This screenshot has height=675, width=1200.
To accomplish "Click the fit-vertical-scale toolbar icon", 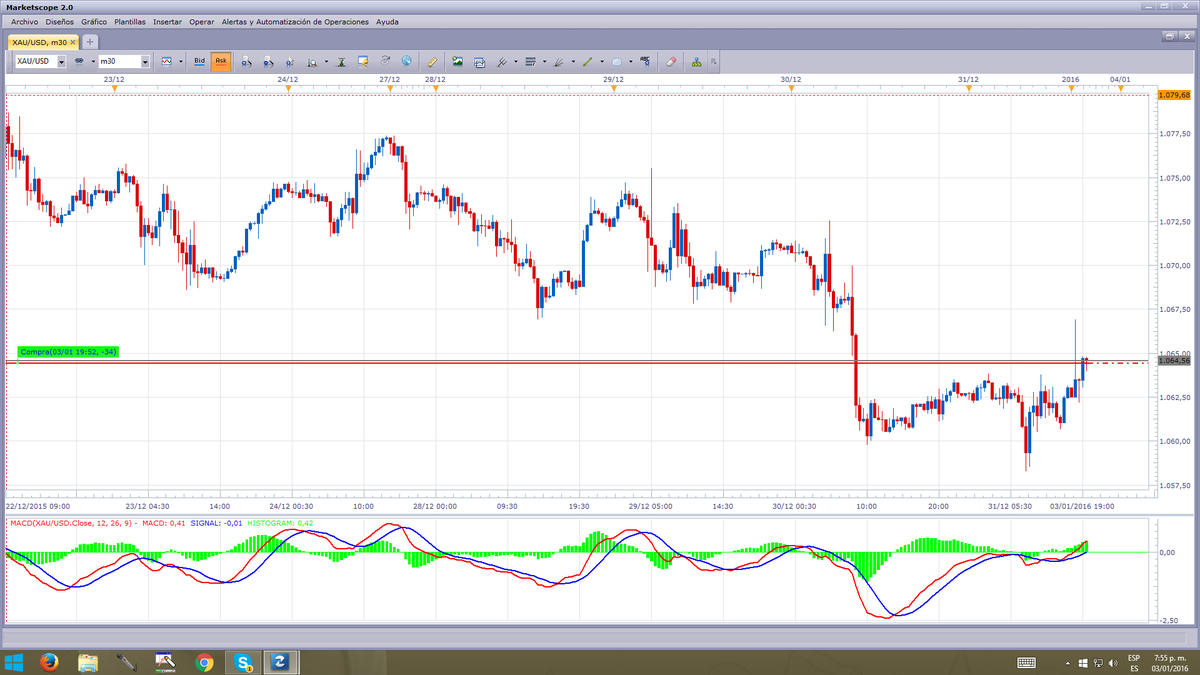I will 341,61.
